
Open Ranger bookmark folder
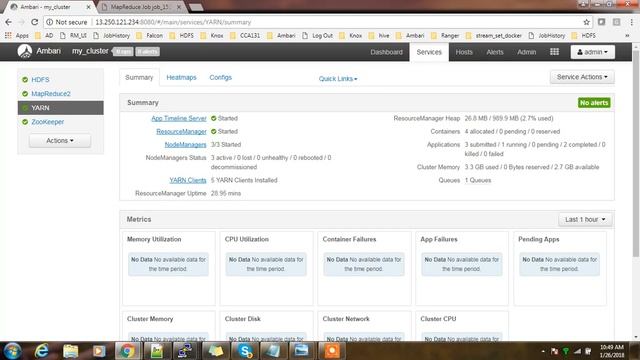point(445,36)
